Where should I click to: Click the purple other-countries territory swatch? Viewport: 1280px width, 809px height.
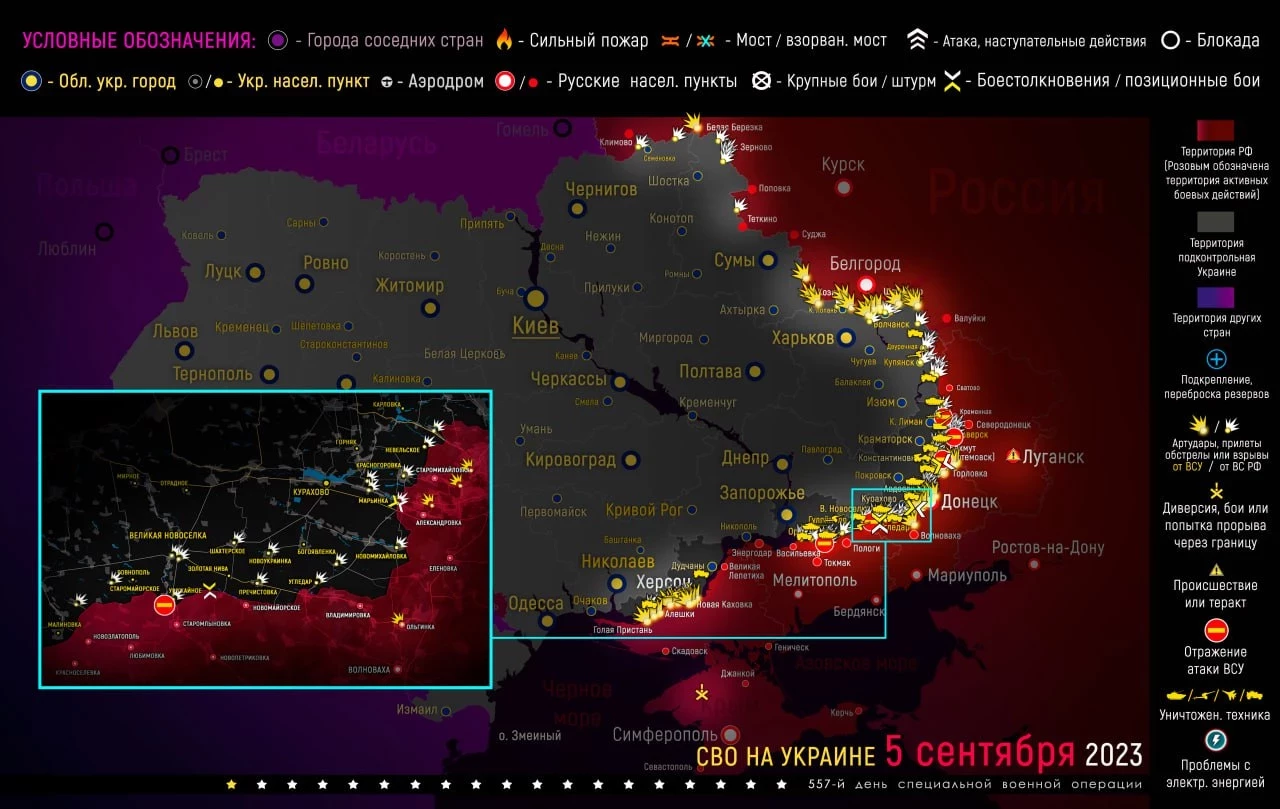point(1215,297)
